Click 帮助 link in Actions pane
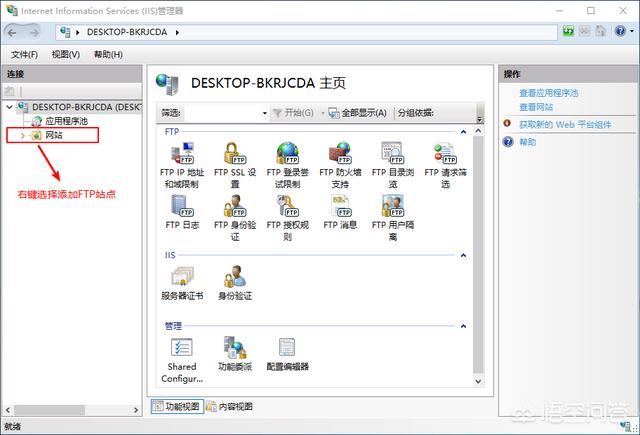The width and height of the screenshot is (640, 435). pyautogui.click(x=527, y=142)
